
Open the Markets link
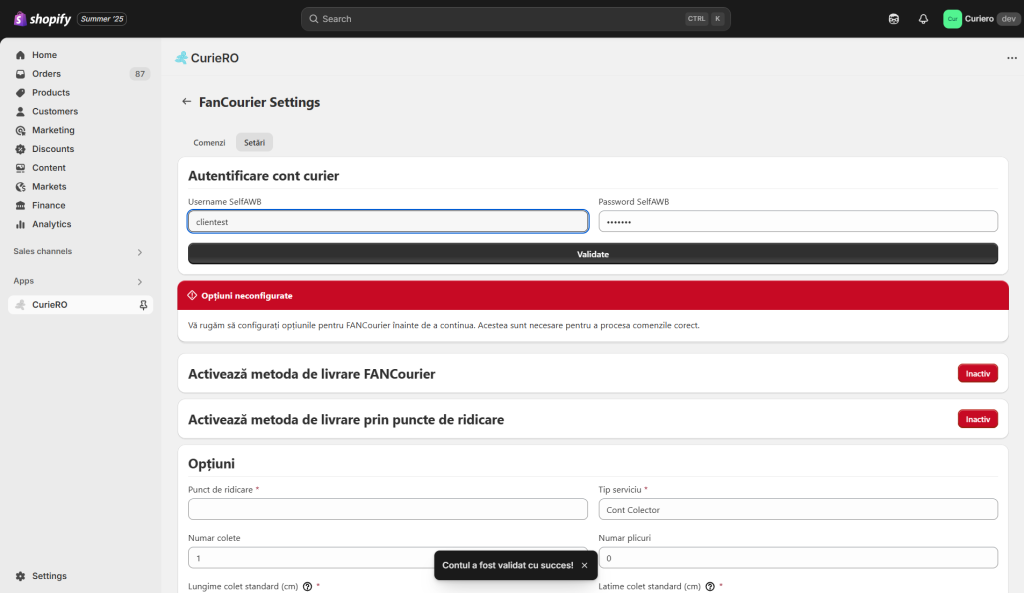pyautogui.click(x=49, y=187)
